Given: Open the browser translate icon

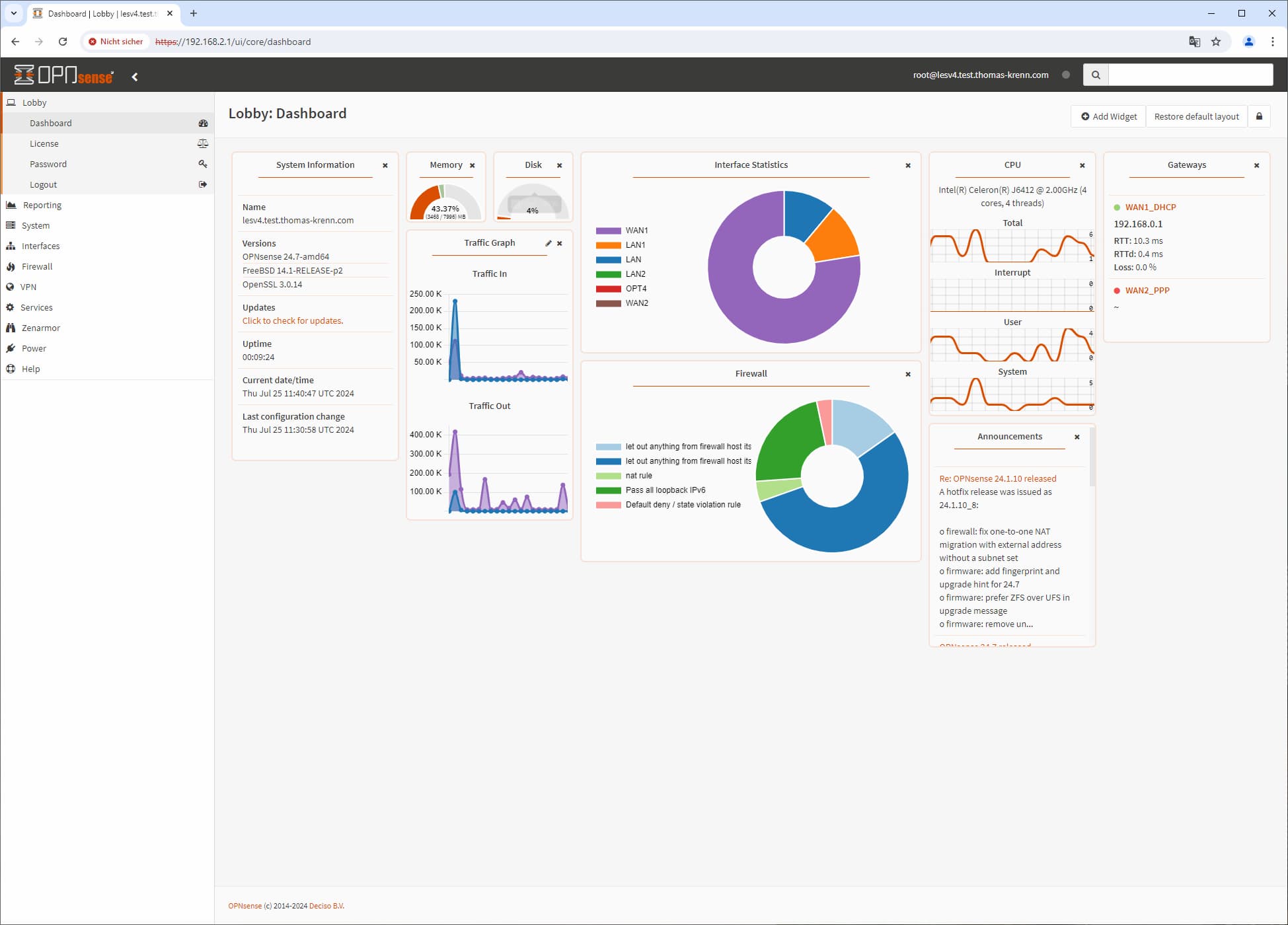Looking at the screenshot, I should click(x=1194, y=42).
